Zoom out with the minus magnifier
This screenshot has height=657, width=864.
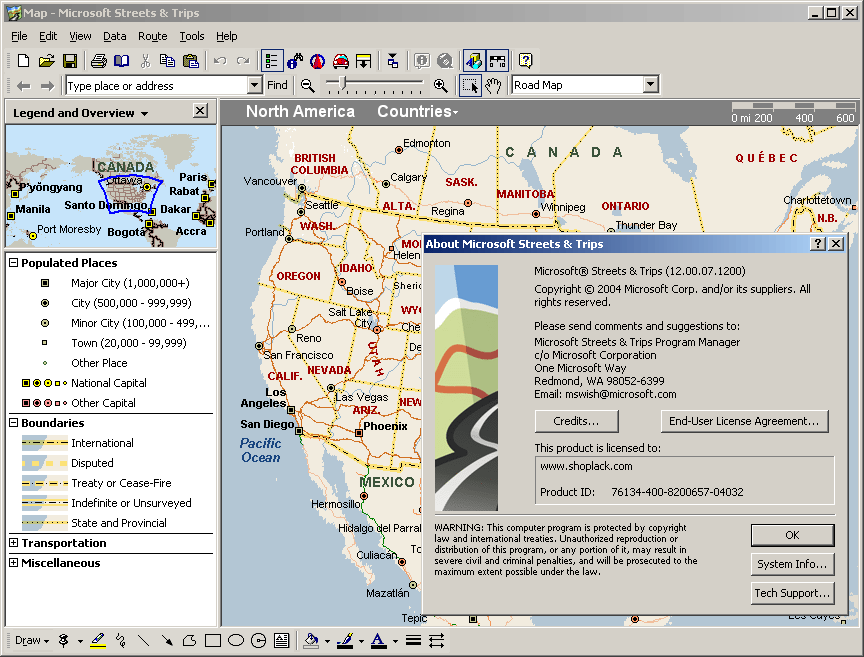[307, 85]
